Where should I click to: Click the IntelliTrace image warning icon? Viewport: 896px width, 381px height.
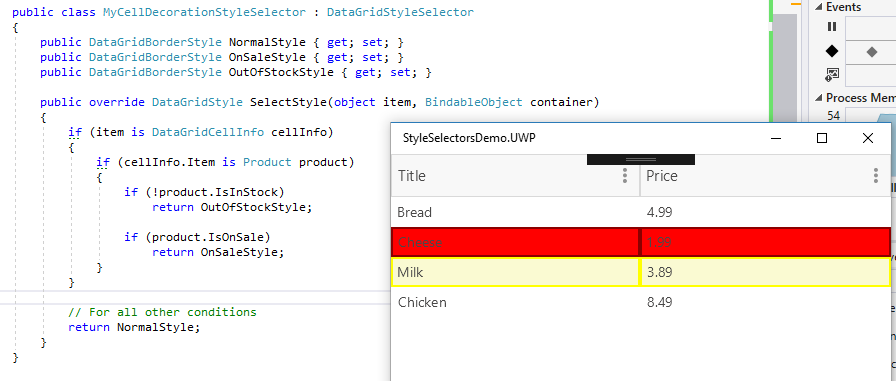(832, 75)
